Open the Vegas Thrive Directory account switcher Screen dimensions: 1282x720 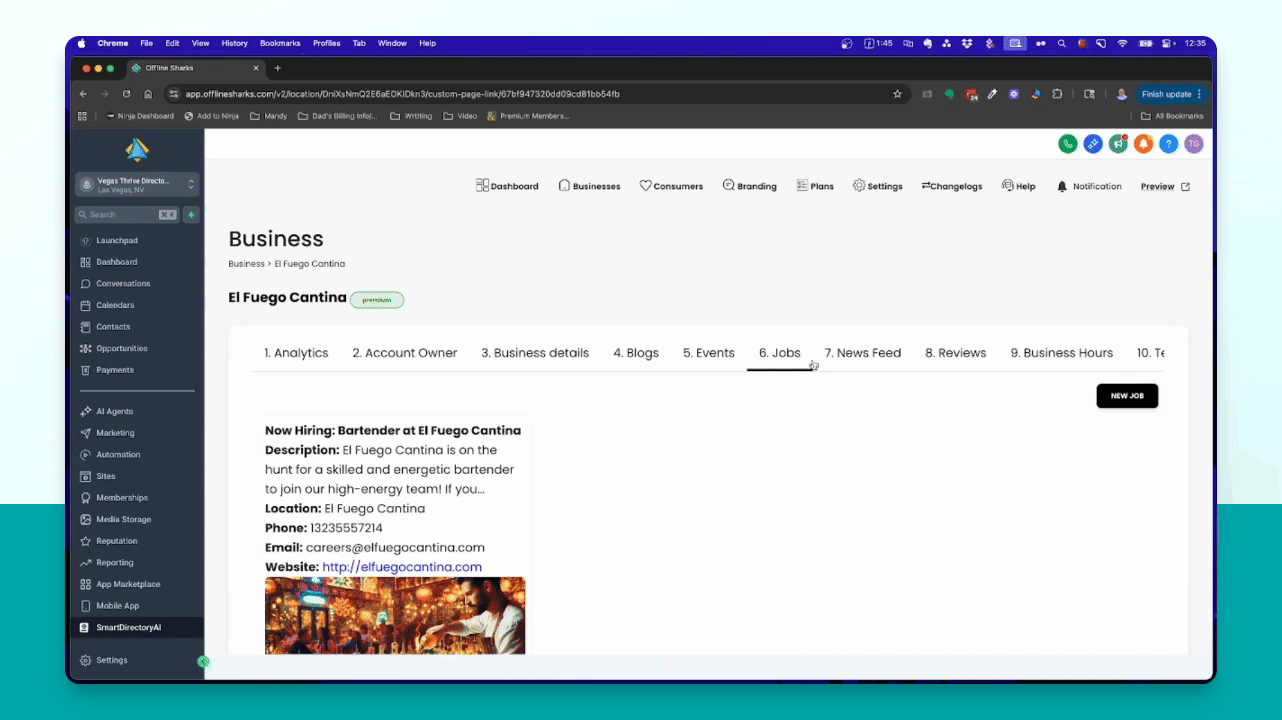[137, 185]
